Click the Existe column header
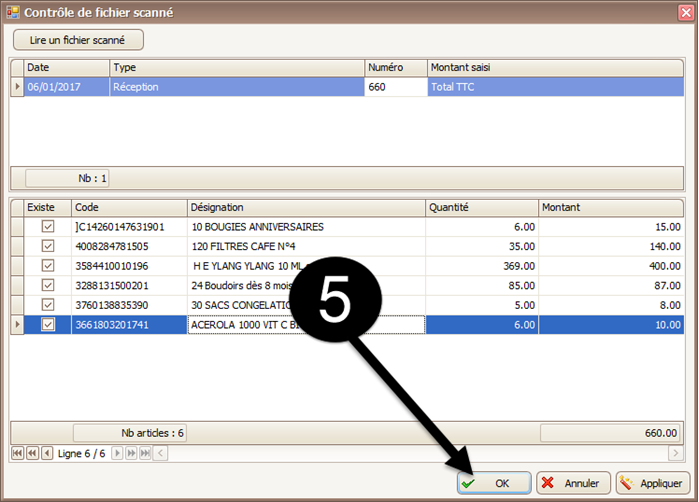The height and width of the screenshot is (502, 699). point(48,207)
